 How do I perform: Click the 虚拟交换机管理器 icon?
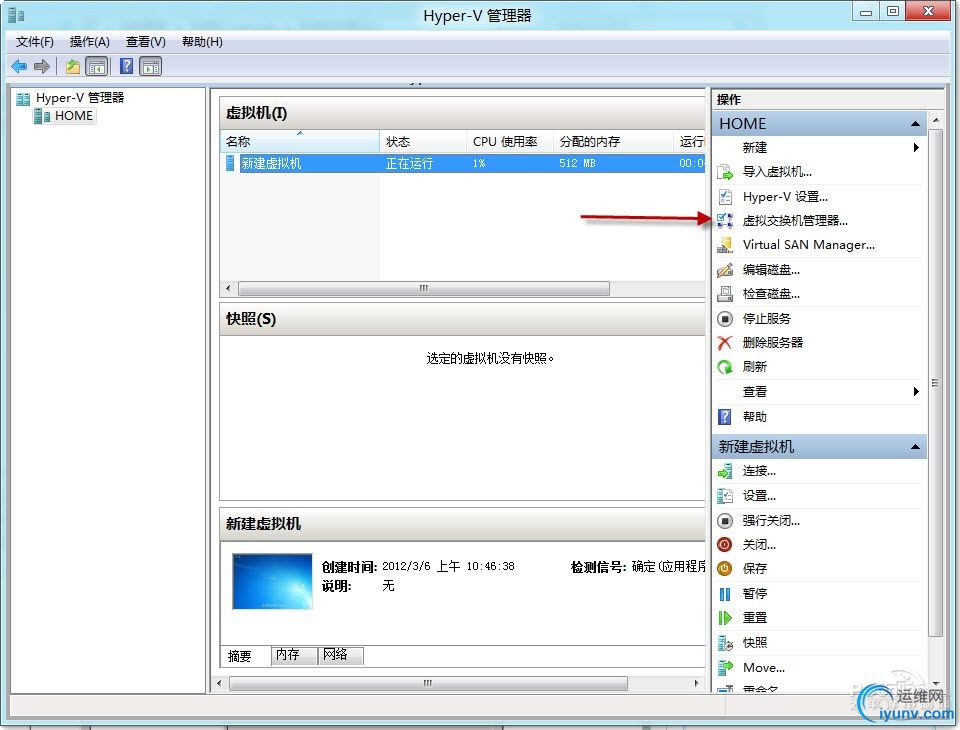(x=725, y=220)
